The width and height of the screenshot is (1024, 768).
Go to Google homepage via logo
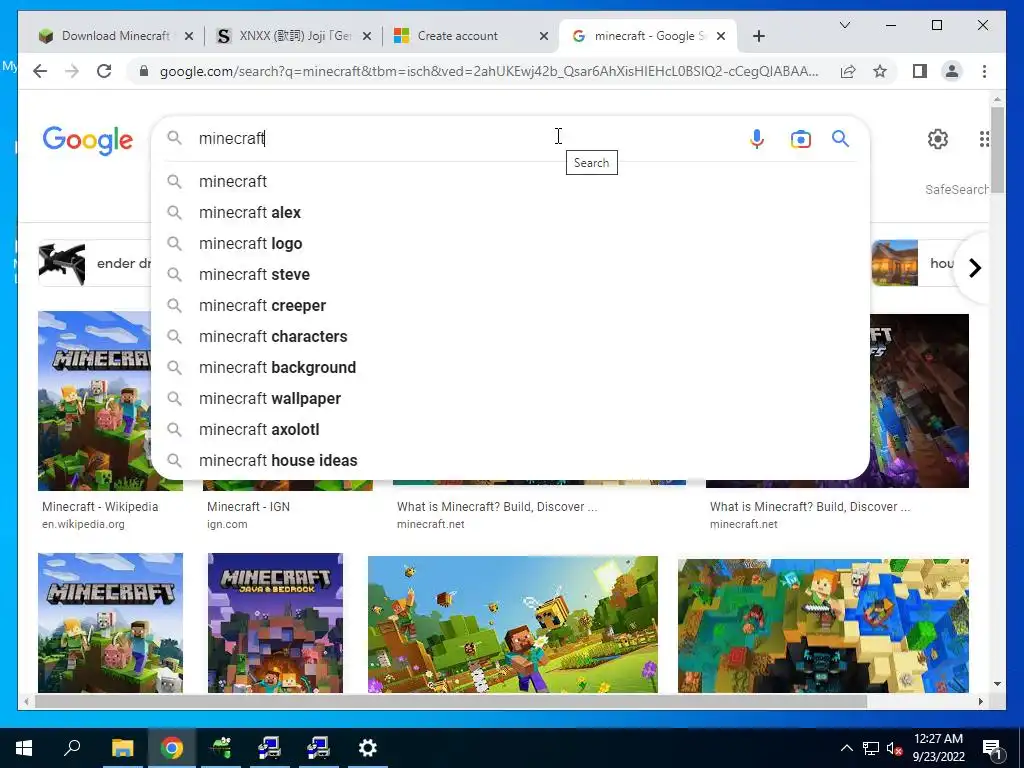pyautogui.click(x=88, y=140)
